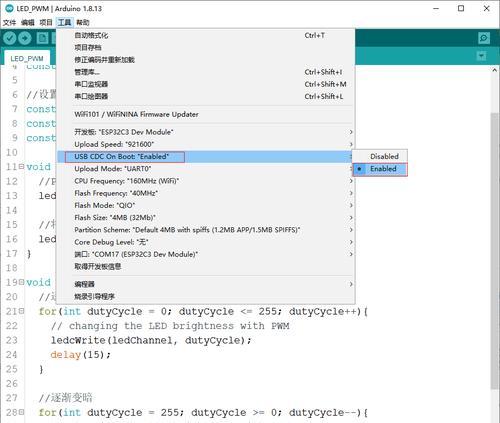Open the CPU Frequency 160MHz submenu
Screen dimensions: 500x423
click(205, 181)
